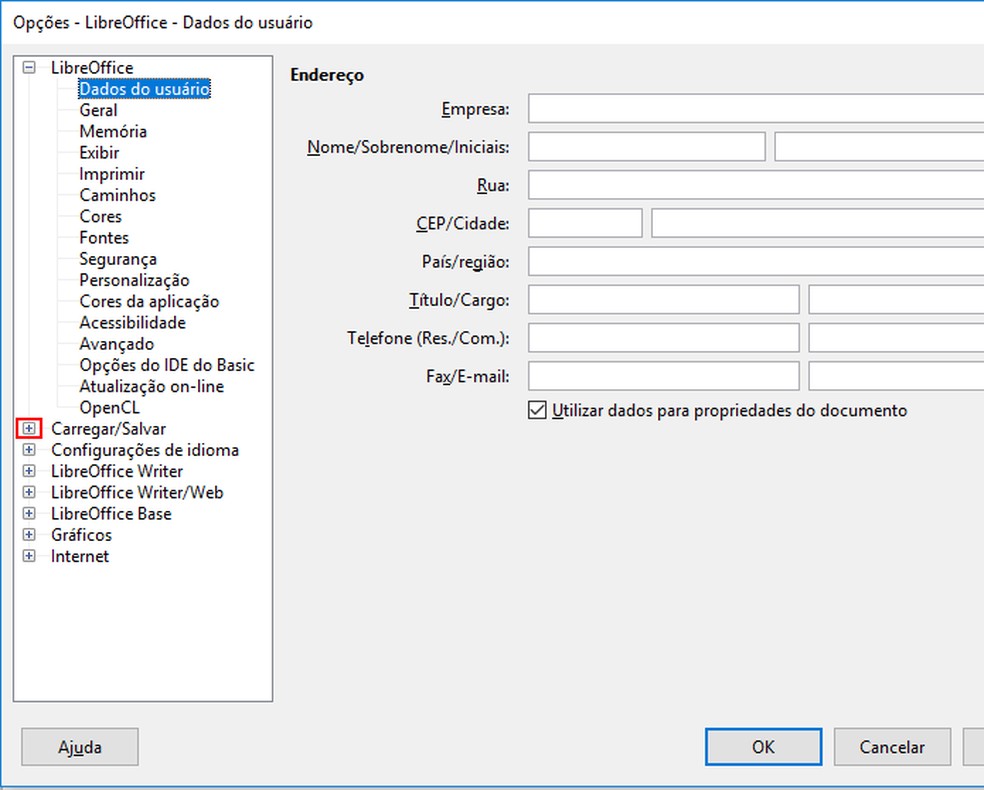Focus the Empresa input field
Image resolution: width=984 pixels, height=790 pixels.
756,109
